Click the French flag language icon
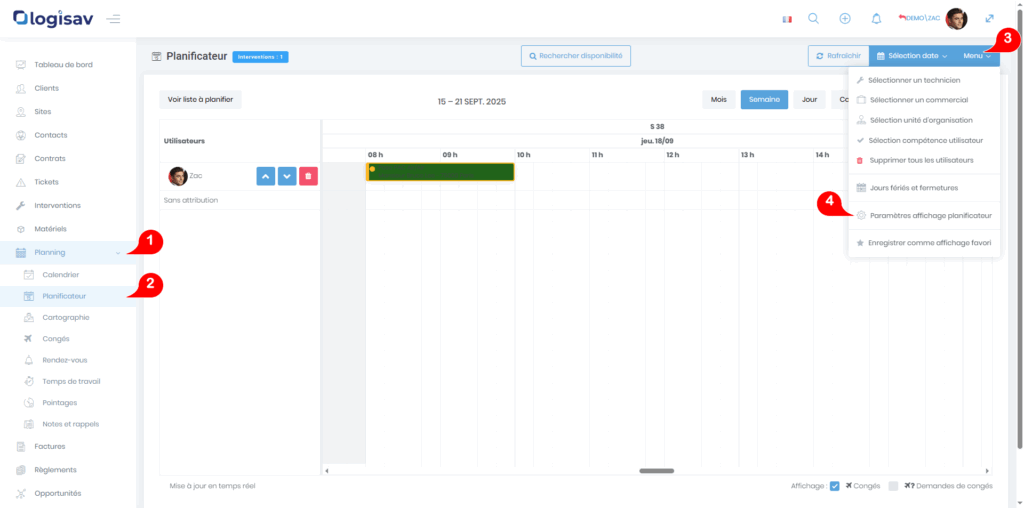The width and height of the screenshot is (1024, 508). pyautogui.click(x=787, y=19)
